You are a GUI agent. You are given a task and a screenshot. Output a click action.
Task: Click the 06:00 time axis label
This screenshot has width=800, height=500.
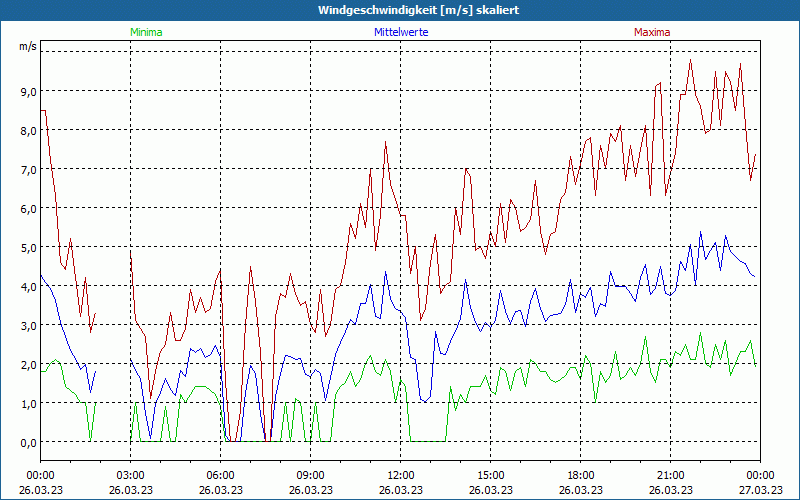(220, 476)
